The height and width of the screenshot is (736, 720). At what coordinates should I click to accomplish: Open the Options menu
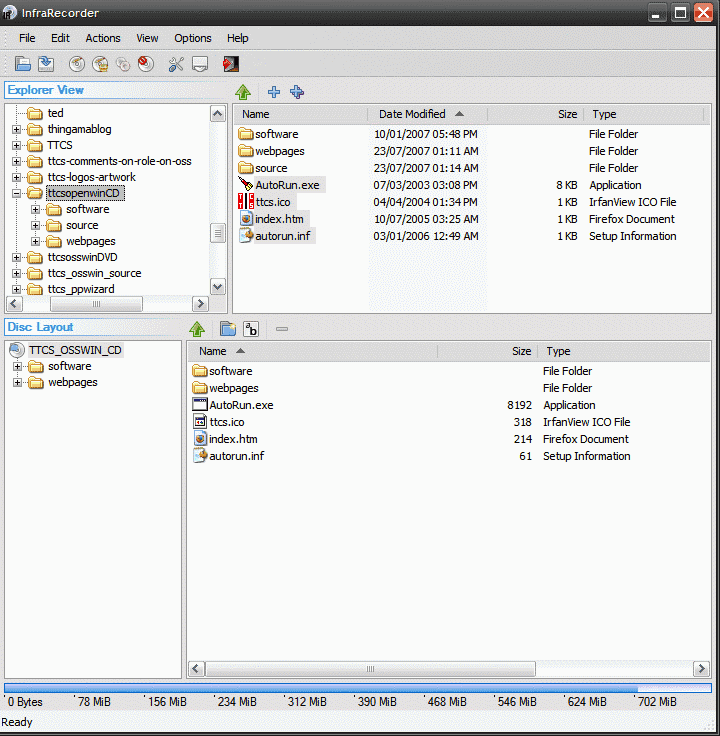click(x=192, y=38)
